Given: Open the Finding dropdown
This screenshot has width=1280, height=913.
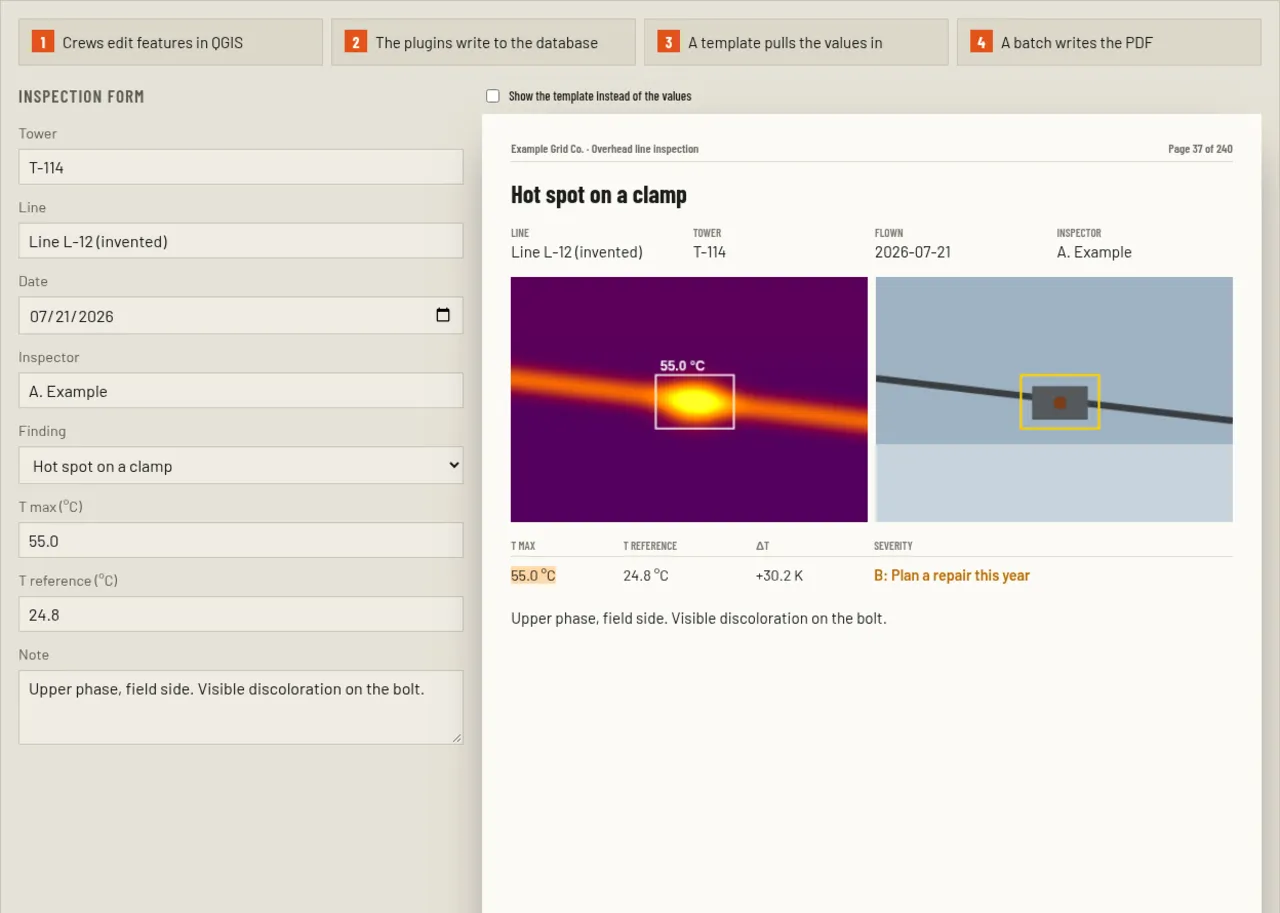Looking at the screenshot, I should [241, 466].
